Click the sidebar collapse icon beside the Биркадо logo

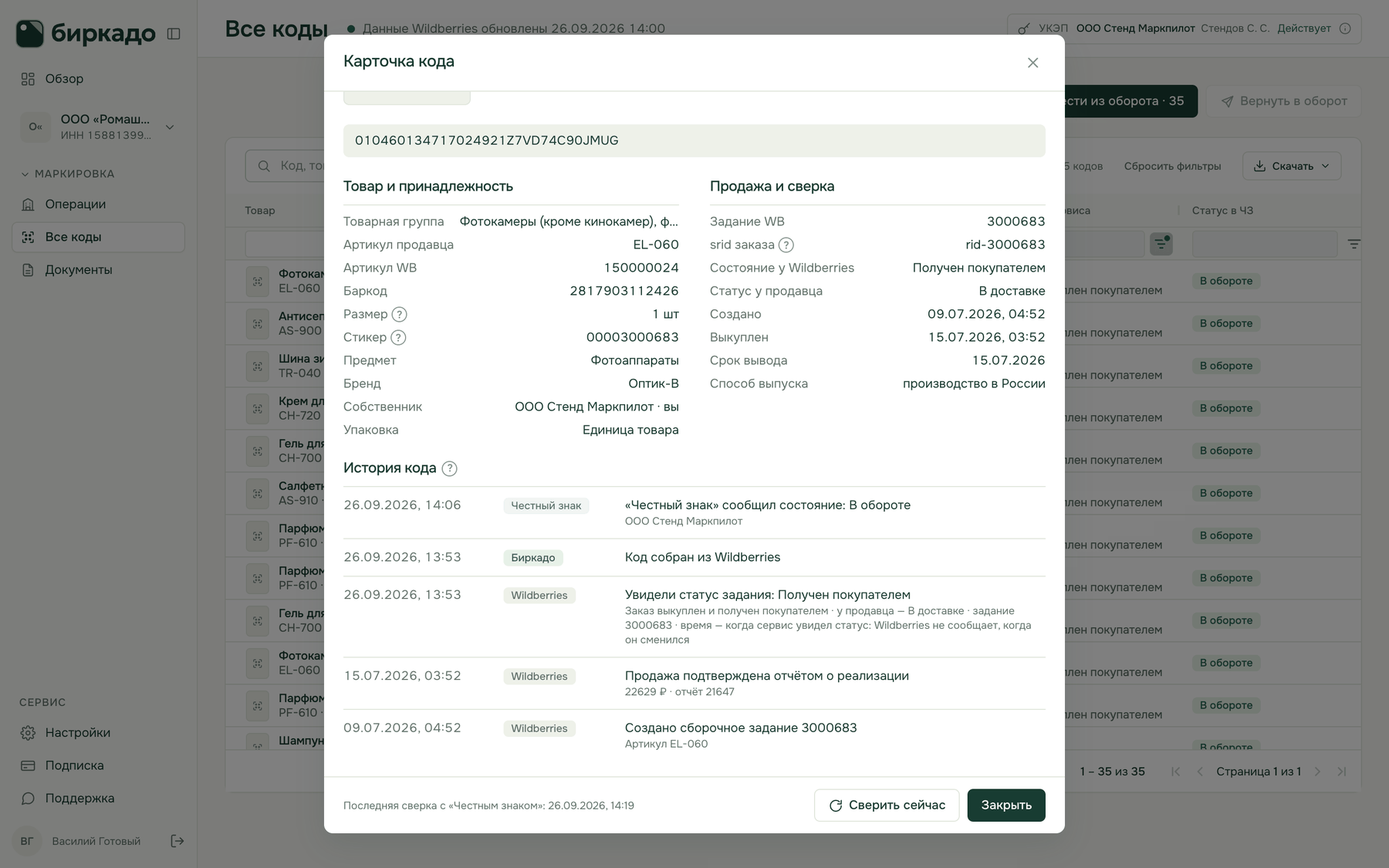point(174,34)
